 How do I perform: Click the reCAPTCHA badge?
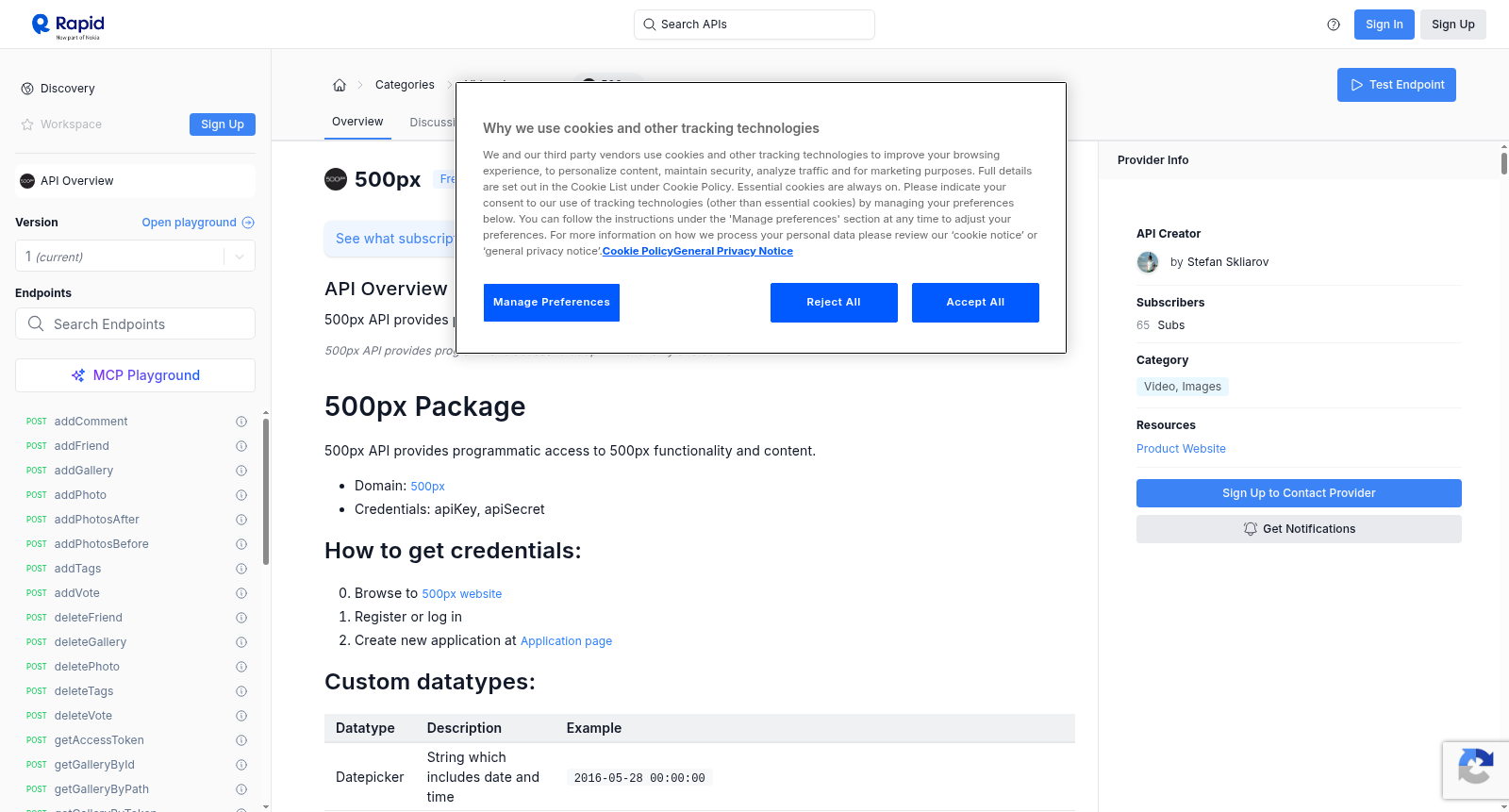(1475, 771)
